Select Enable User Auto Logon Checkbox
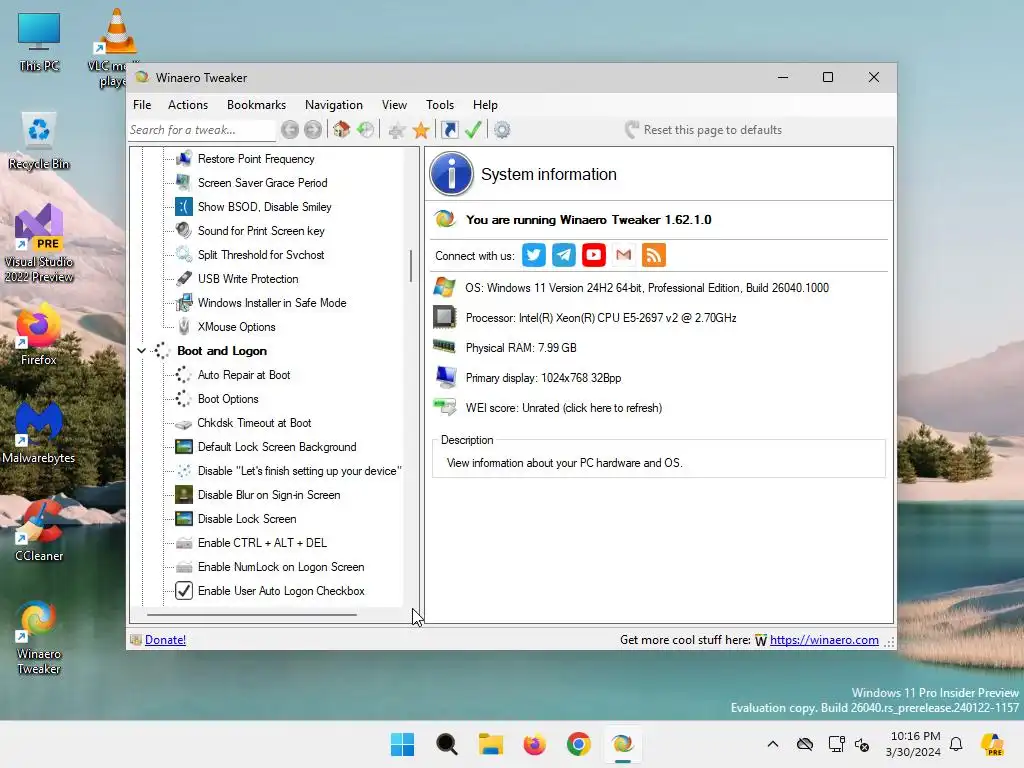 281,591
